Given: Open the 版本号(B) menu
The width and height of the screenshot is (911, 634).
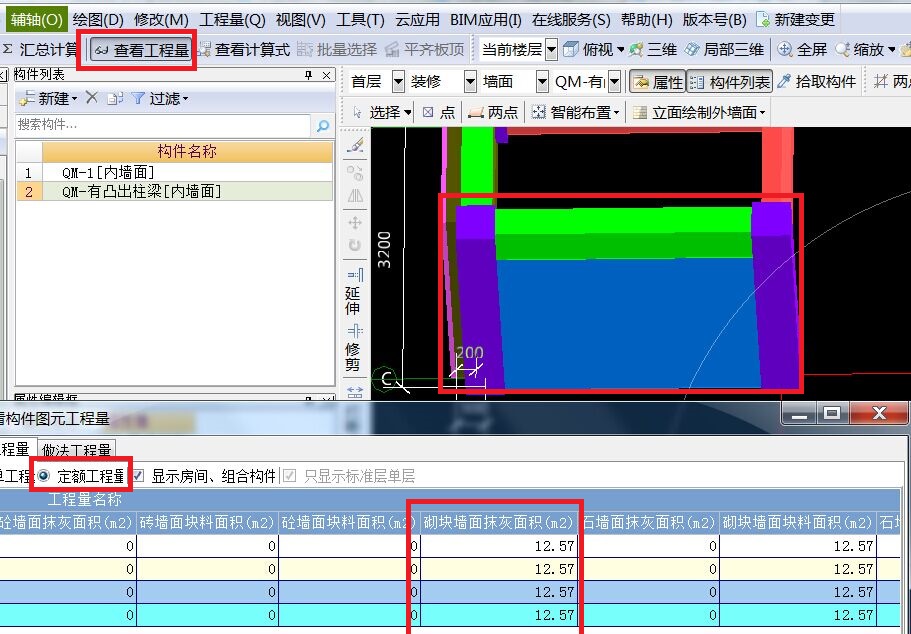Looking at the screenshot, I should [x=714, y=20].
